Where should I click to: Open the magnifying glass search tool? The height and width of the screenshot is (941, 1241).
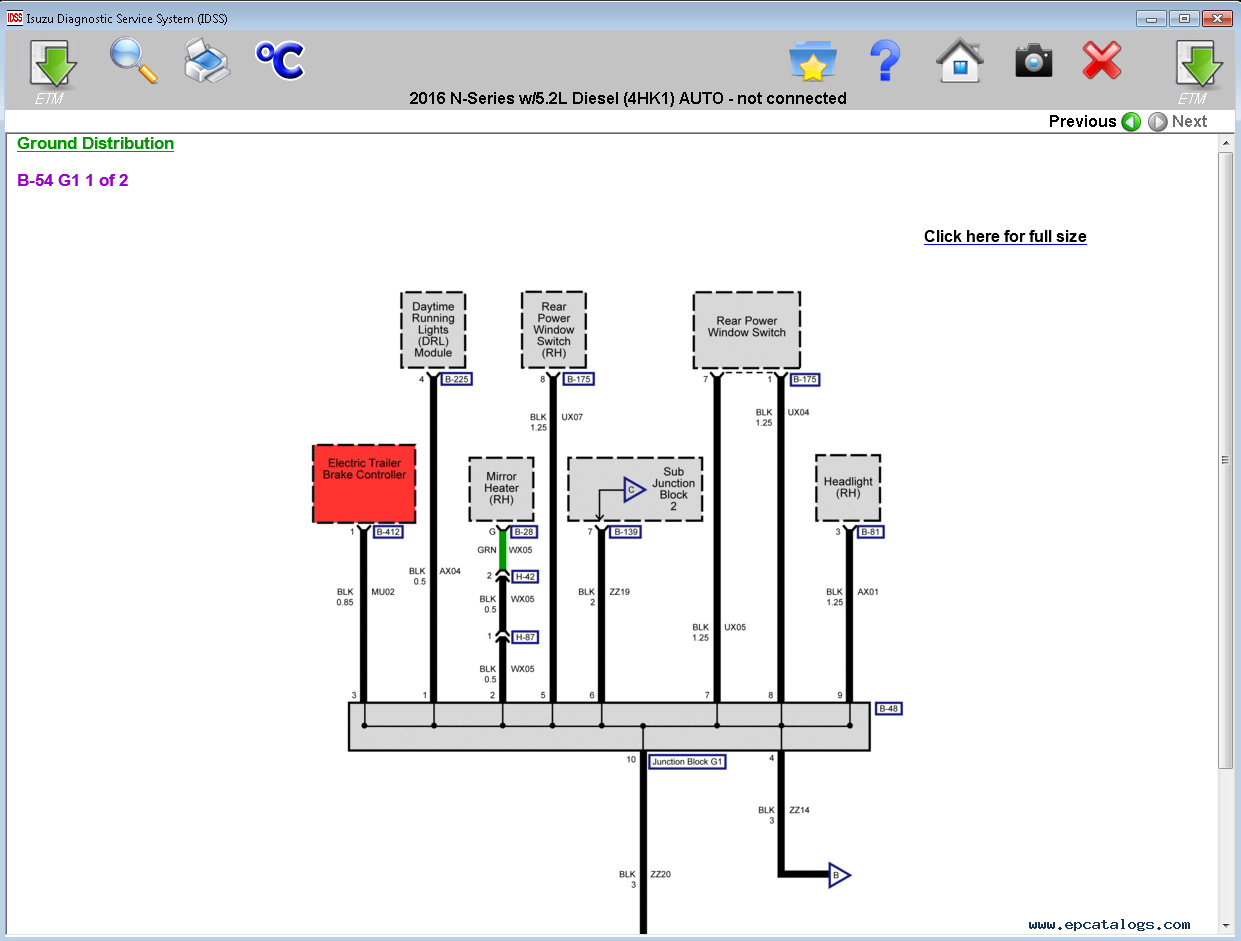point(134,62)
